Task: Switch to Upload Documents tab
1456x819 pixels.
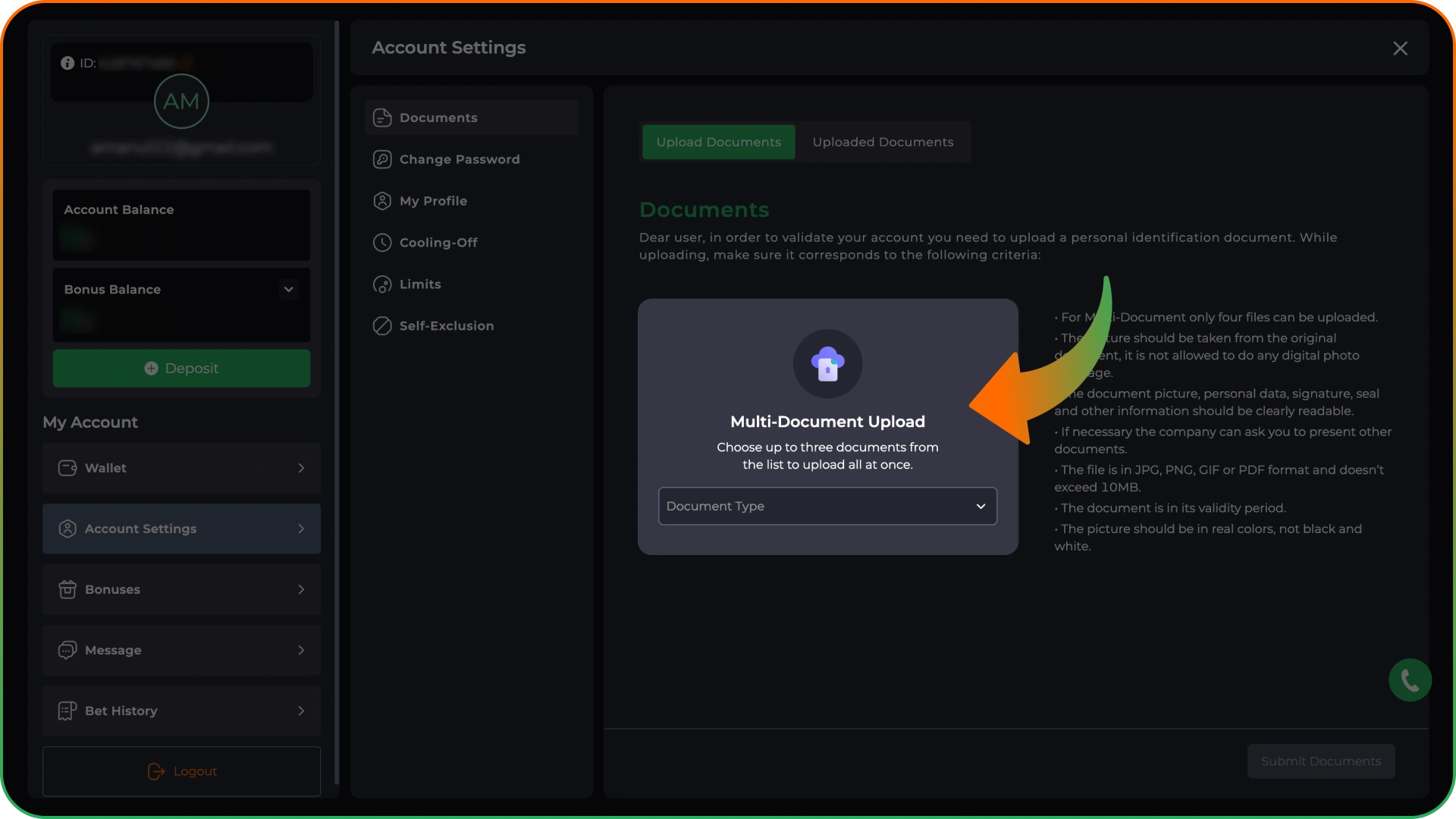Action: 718,142
